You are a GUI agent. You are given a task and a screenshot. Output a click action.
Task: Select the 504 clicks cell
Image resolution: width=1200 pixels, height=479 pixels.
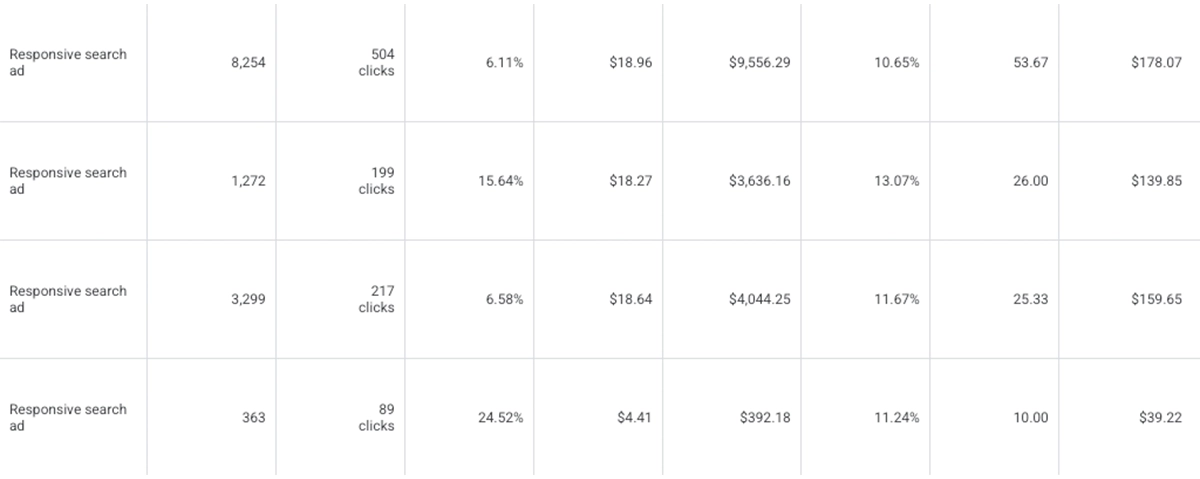pyautogui.click(x=376, y=63)
